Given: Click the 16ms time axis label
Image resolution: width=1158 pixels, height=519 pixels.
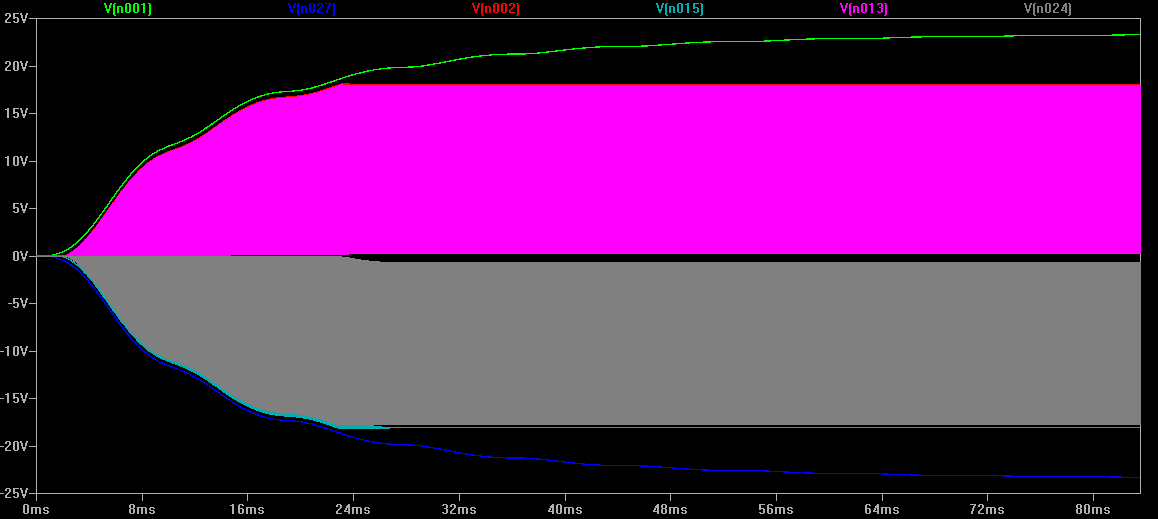Looking at the screenshot, I should tap(247, 509).
